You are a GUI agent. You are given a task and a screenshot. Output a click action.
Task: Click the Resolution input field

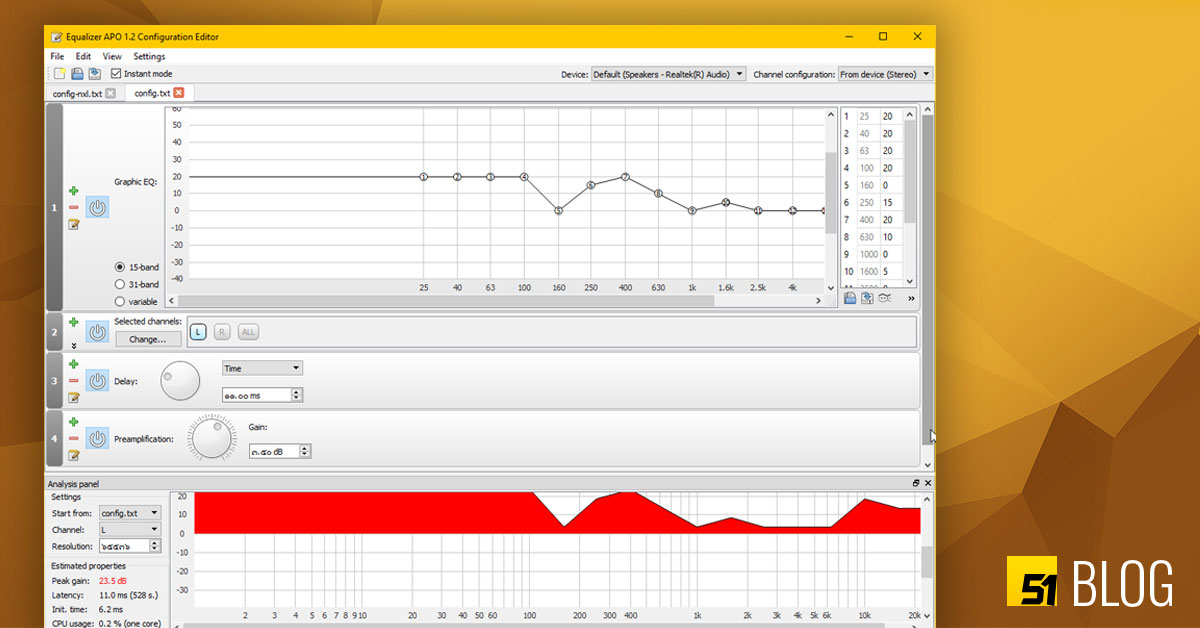click(x=124, y=546)
